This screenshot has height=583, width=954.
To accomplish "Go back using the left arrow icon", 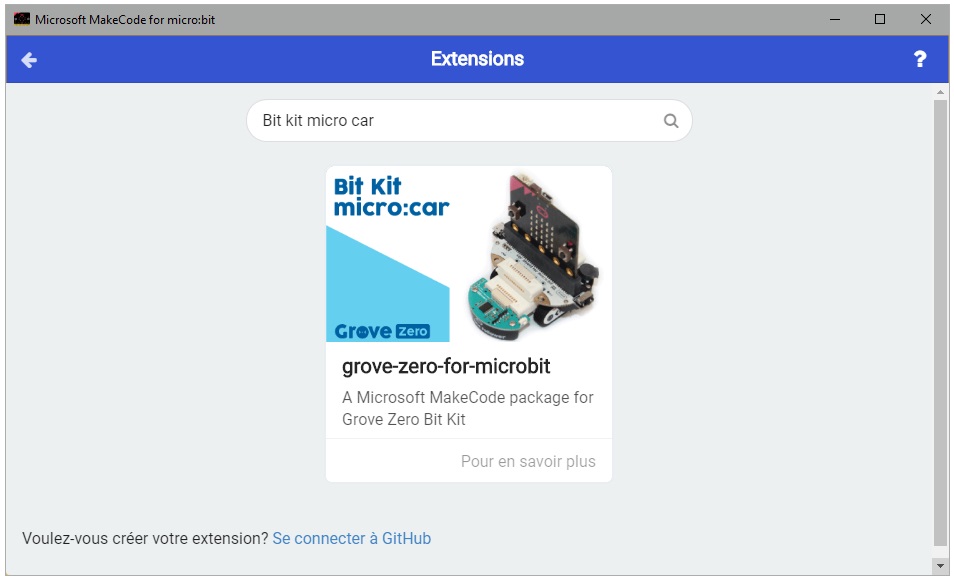I will (29, 60).
